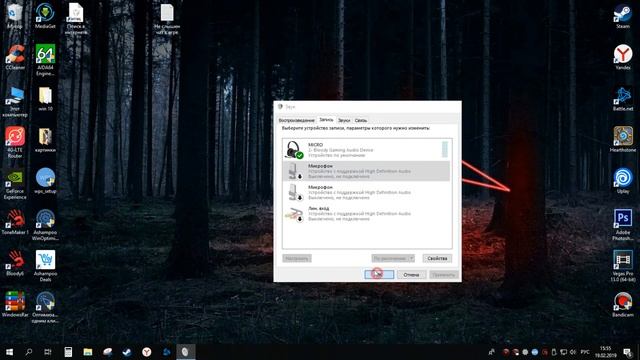Open Task View on taskbar
Viewport: 640px width, 360px height.
coord(48,352)
